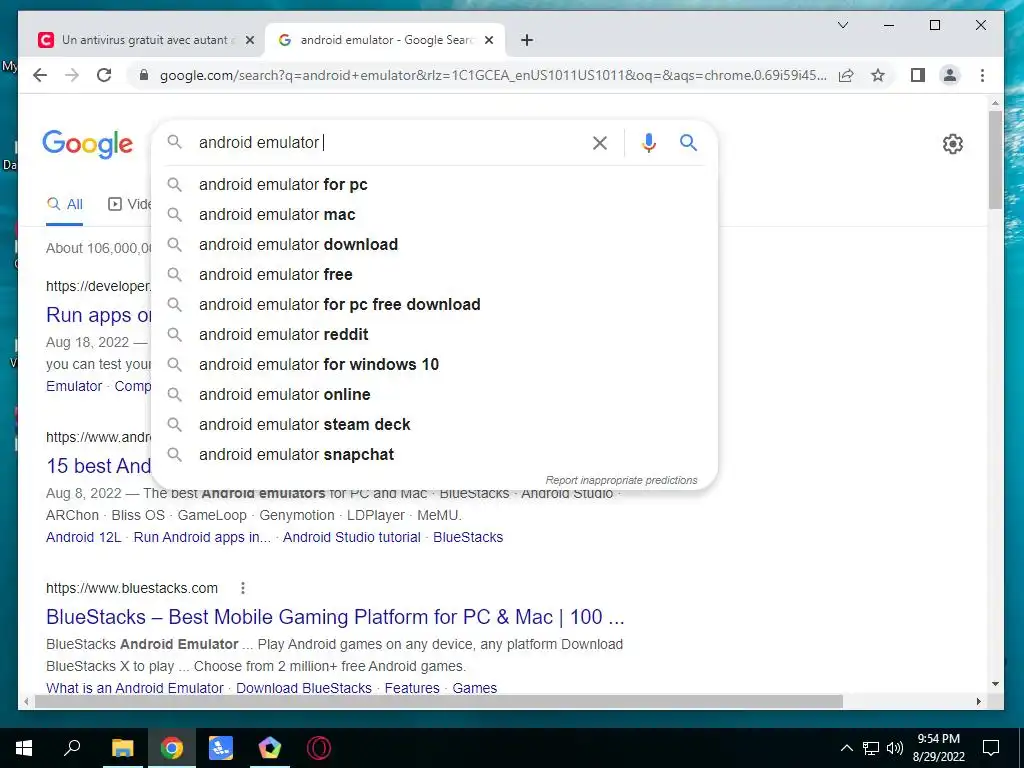Close the 'android emulator' Google Search tab

[x=489, y=40]
